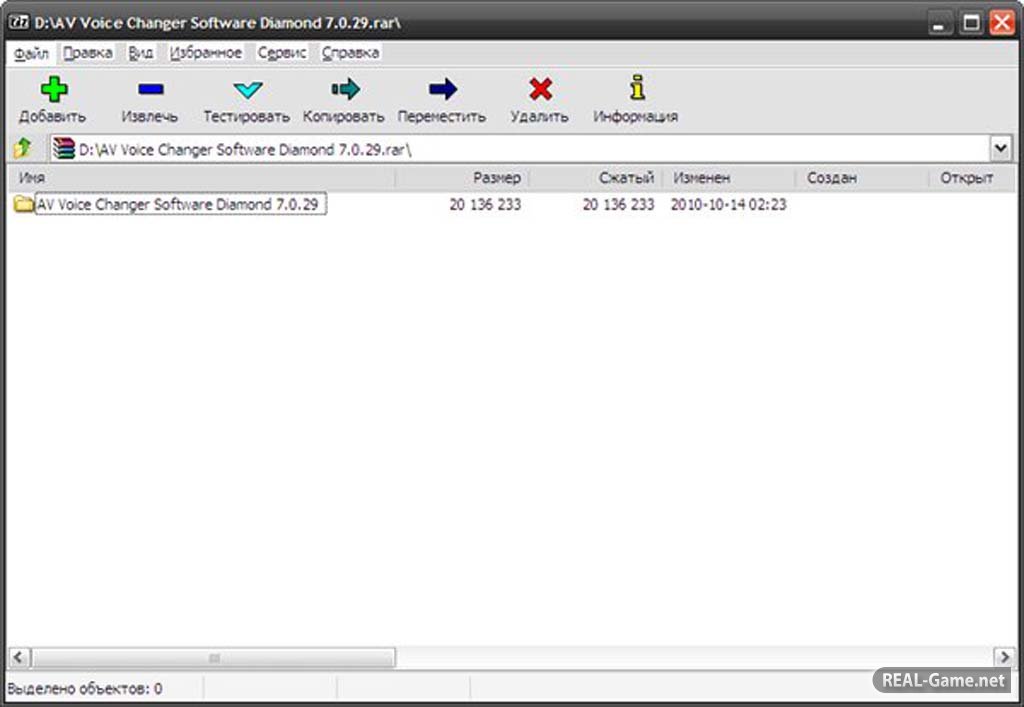The height and width of the screenshot is (707, 1024).
Task: Open the Правка menu
Action: point(88,53)
